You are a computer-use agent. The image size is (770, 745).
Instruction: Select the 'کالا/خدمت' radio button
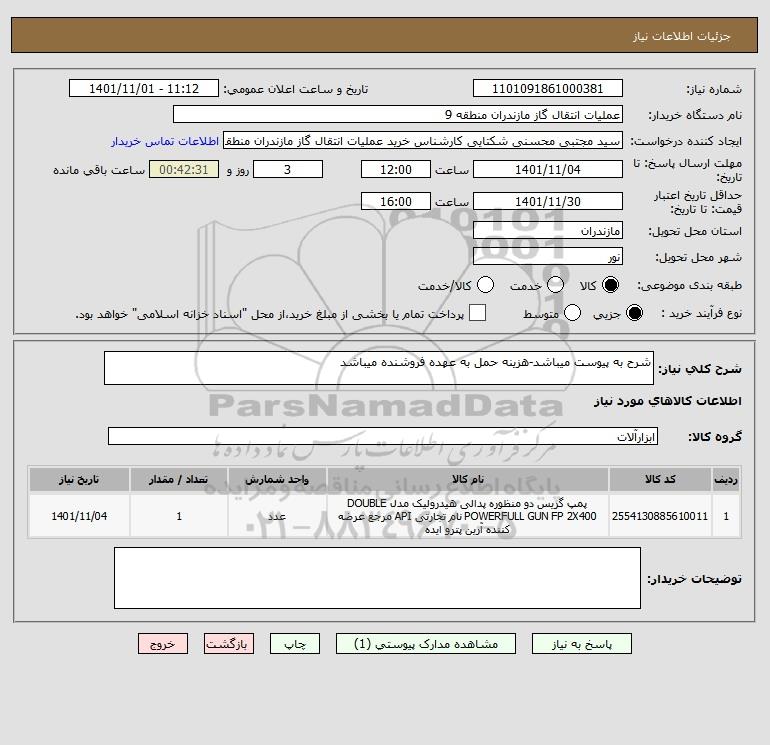coord(486,285)
